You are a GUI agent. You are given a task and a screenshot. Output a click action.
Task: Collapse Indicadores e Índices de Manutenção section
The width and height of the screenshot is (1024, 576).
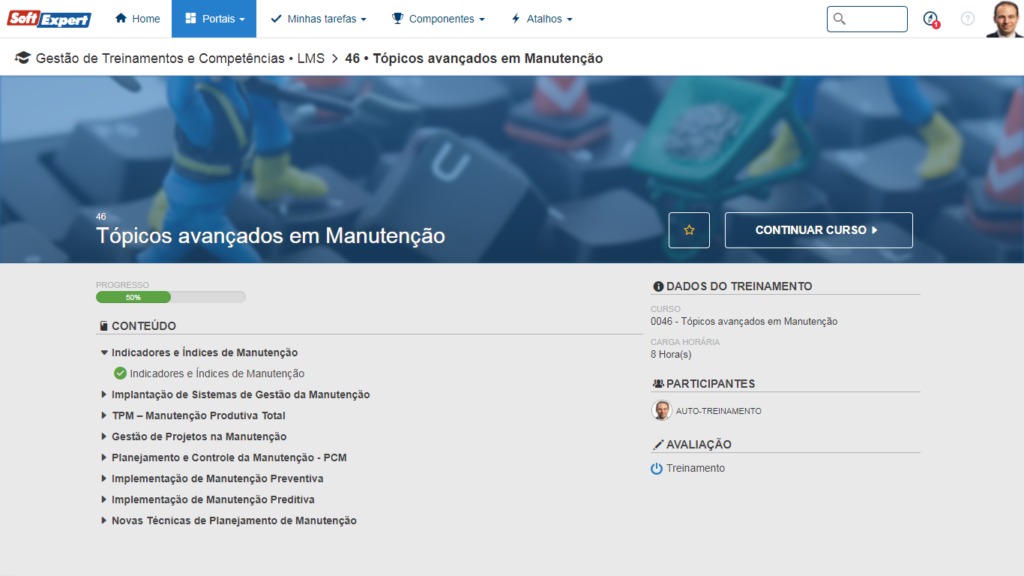(104, 353)
